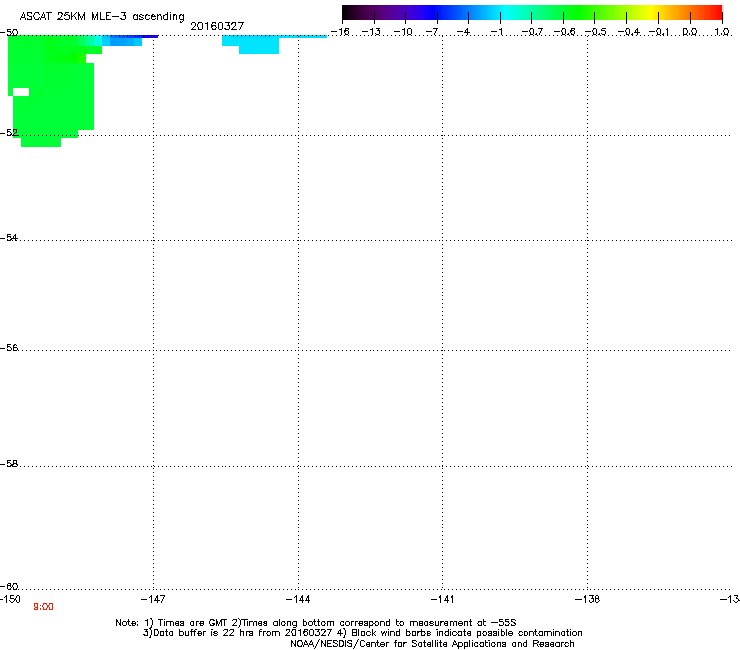The height and width of the screenshot is (650, 740).
Task: Click the '-13' color scale label
Action: click(371, 32)
